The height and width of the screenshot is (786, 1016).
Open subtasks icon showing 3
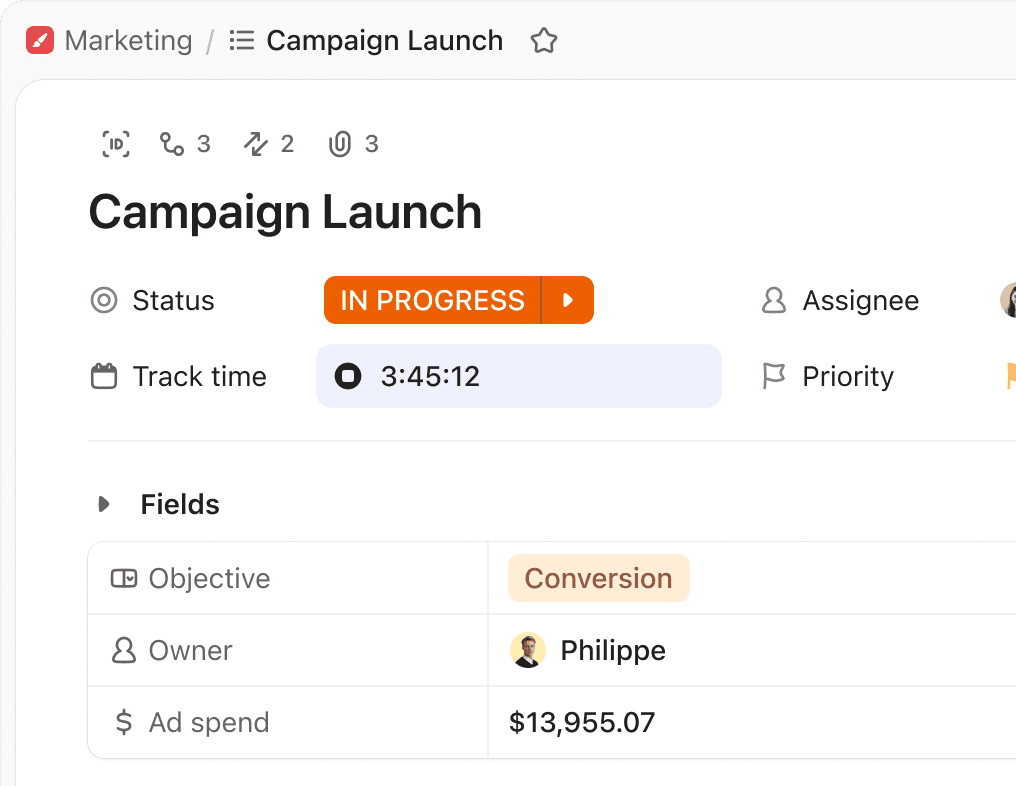[x=185, y=144]
